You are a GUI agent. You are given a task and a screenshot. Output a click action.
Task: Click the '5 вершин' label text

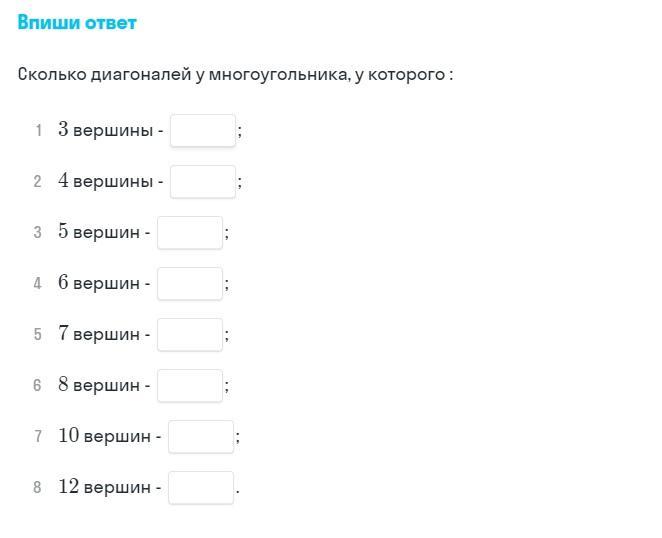tap(99, 232)
